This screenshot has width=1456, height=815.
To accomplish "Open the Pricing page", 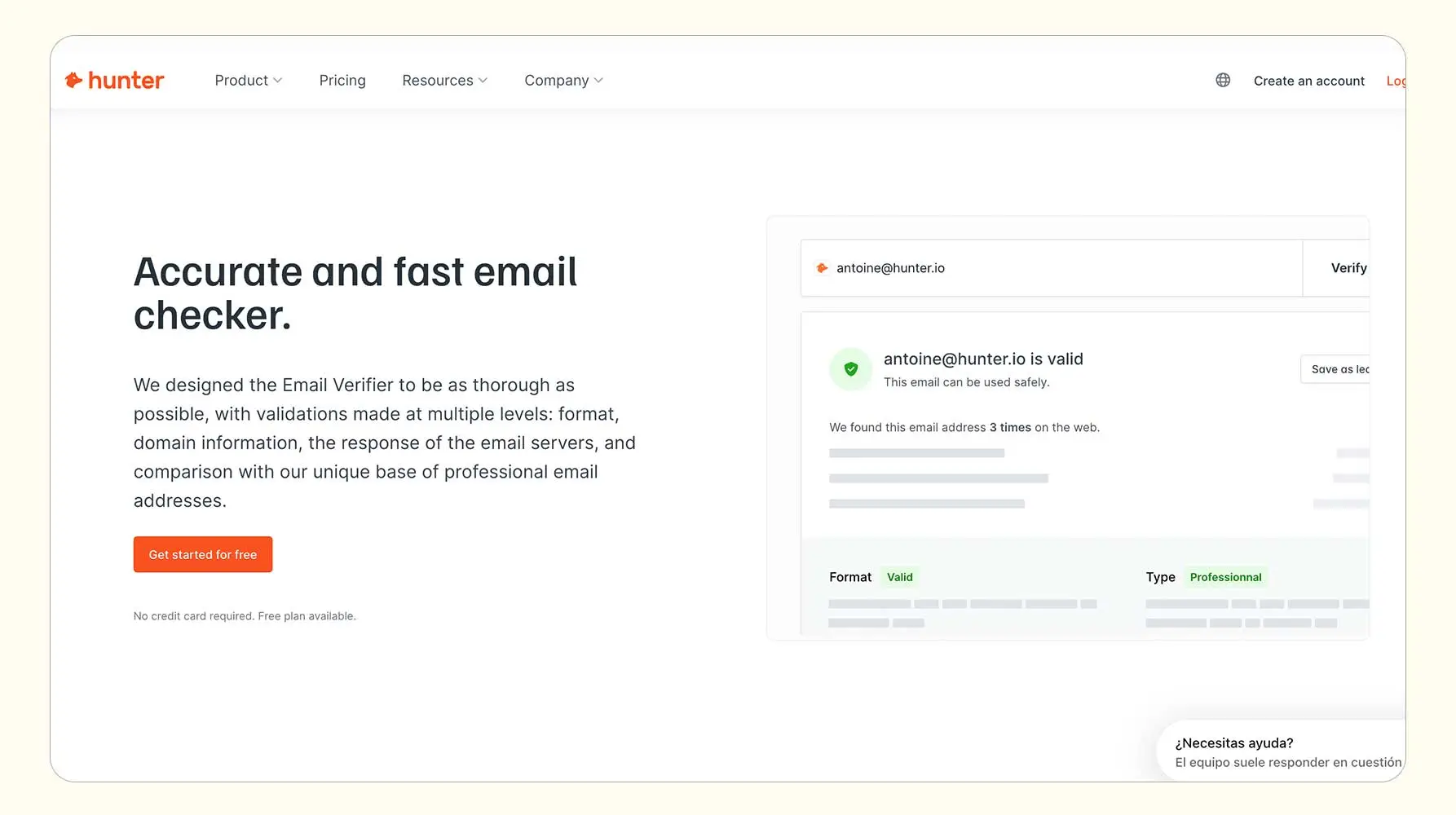I will point(342,80).
